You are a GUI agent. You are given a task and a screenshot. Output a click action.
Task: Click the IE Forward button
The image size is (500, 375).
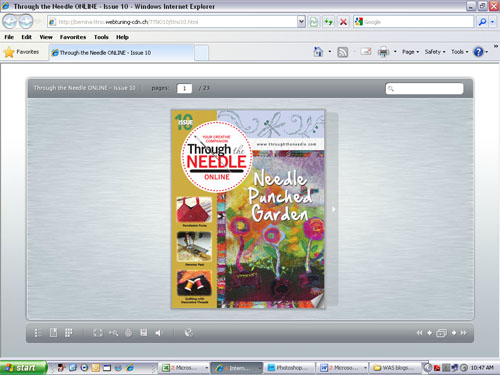click(26, 22)
